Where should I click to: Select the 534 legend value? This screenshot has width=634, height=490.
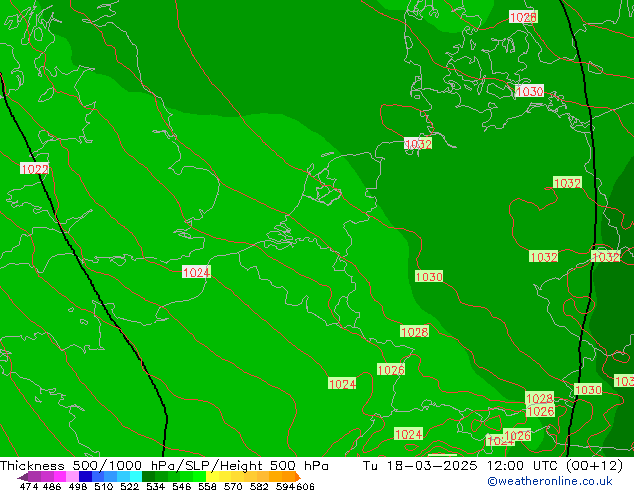(x=155, y=486)
